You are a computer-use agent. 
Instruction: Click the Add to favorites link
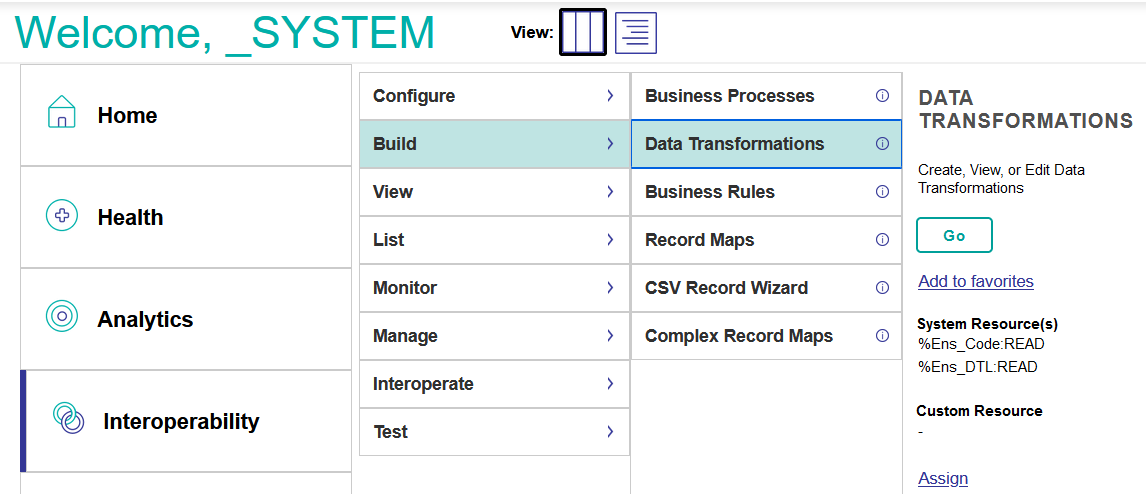976,281
